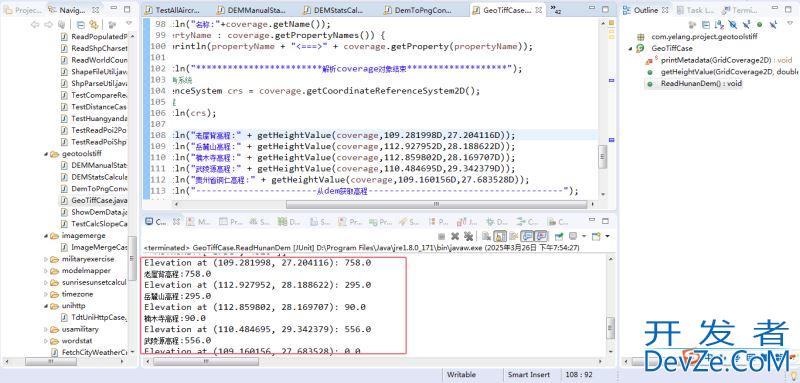
Task: Click the Pin Console icon
Action: (x=559, y=236)
